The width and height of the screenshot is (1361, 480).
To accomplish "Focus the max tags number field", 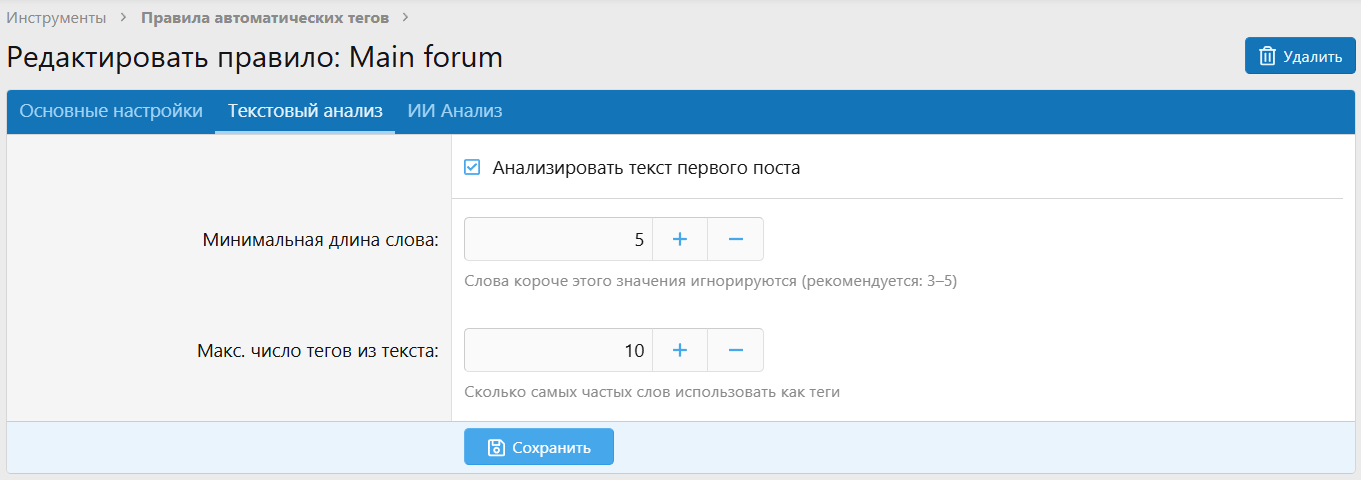I will pos(558,351).
